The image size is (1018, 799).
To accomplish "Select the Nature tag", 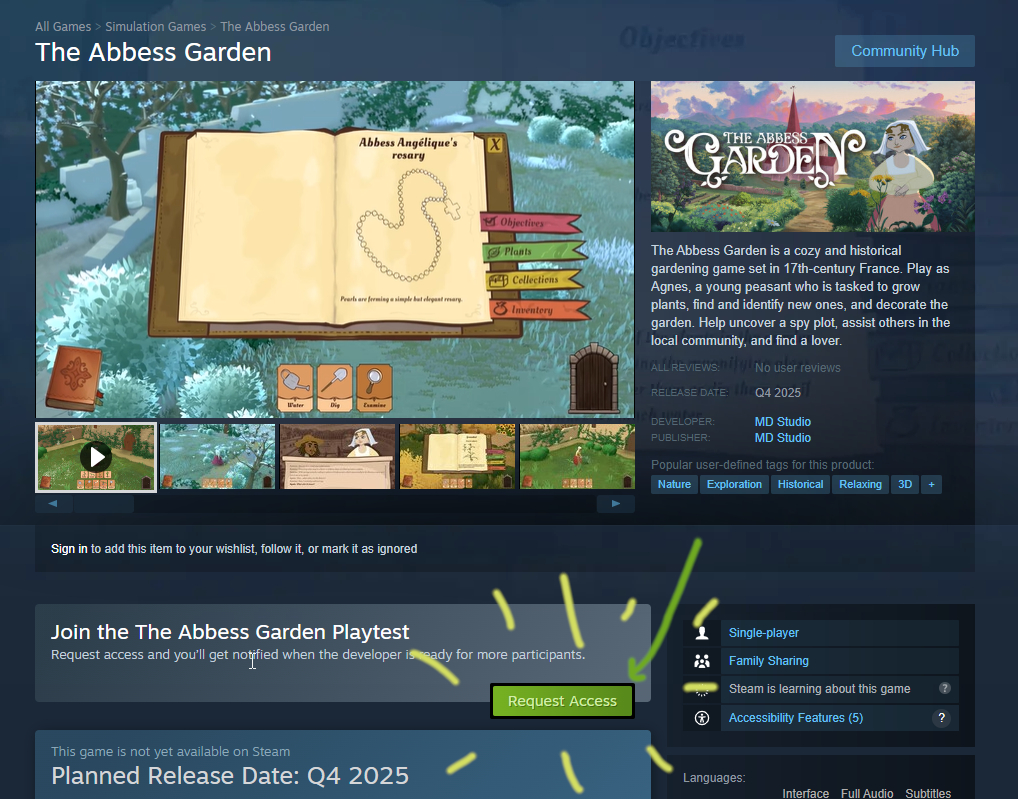I will [x=674, y=484].
